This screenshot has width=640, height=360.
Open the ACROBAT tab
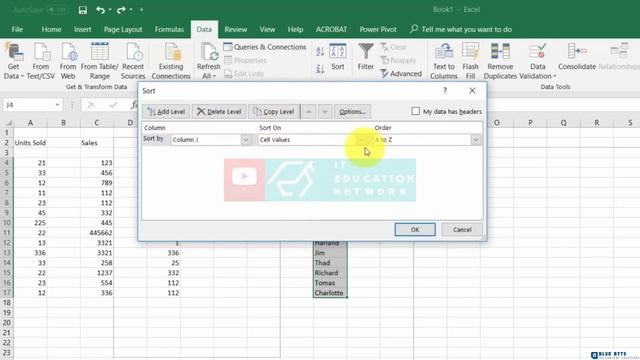(331, 29)
